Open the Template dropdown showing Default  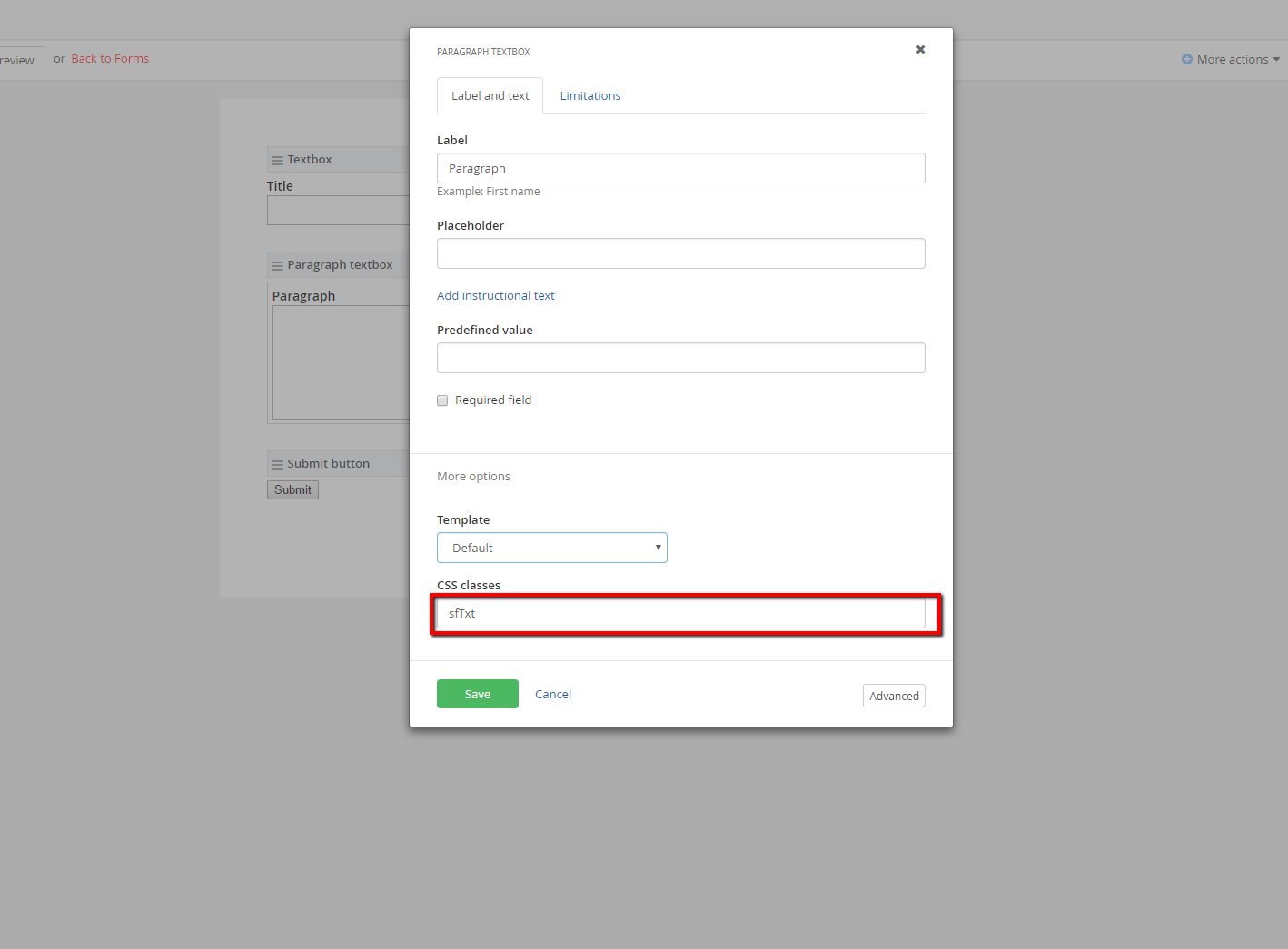click(x=551, y=548)
